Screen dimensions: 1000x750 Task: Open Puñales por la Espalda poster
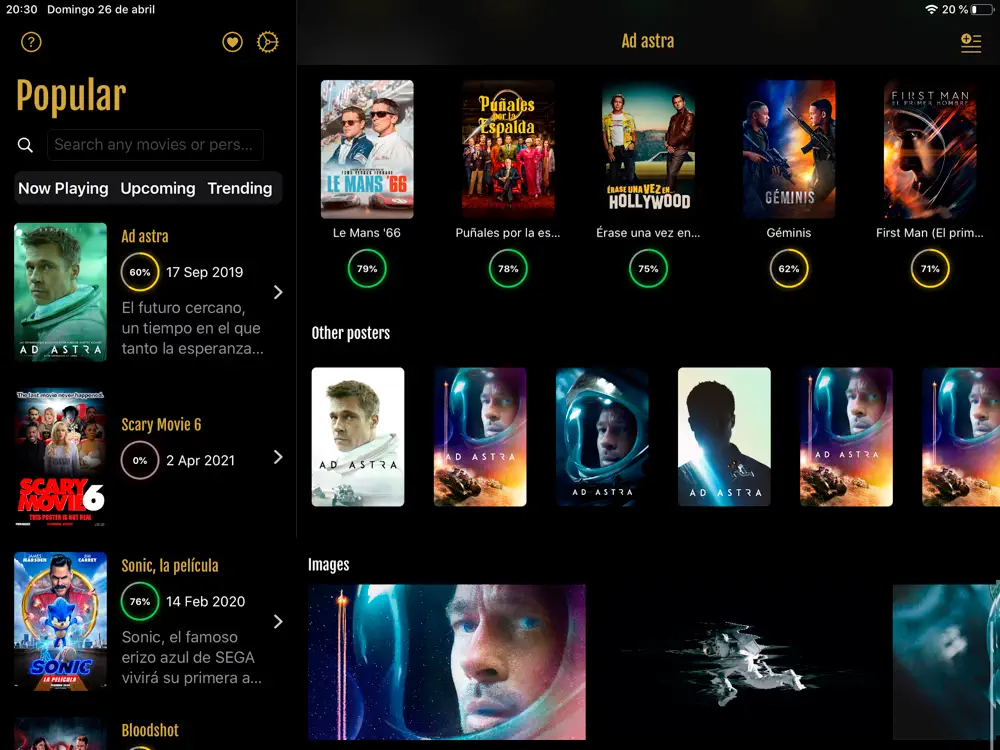pos(508,149)
